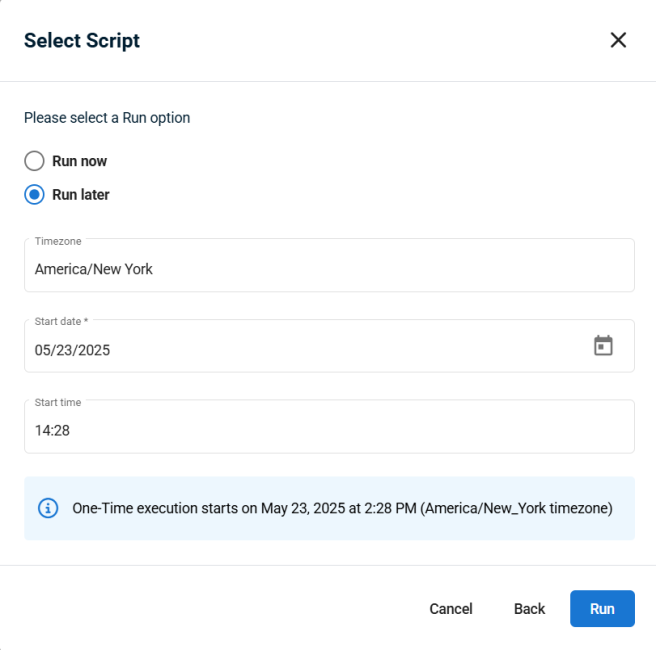Click the One-Time execution info message
This screenshot has height=650, width=656.
pos(342,508)
